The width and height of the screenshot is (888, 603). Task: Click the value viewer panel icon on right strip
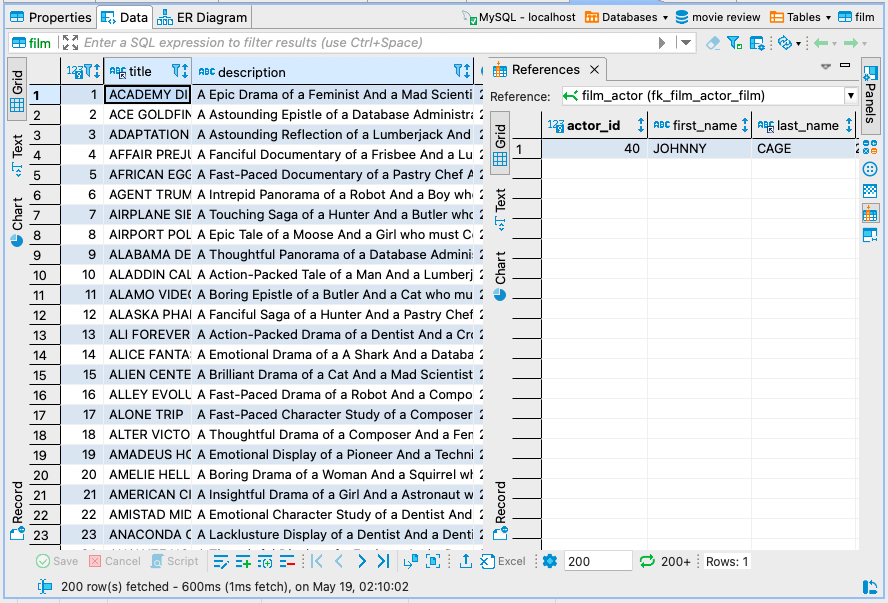870,235
